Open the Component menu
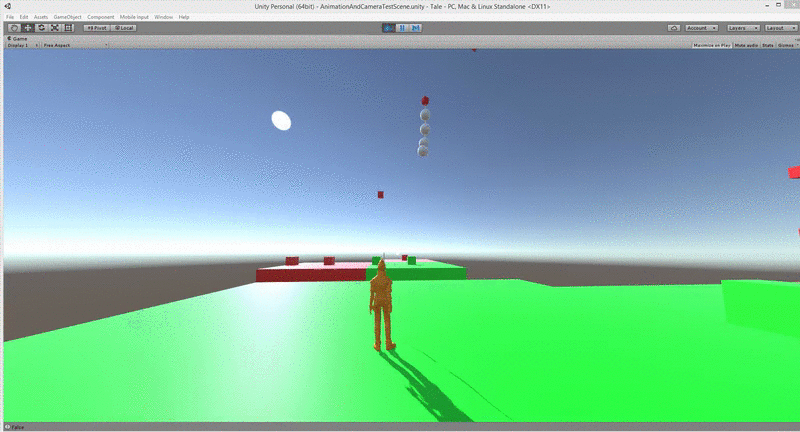 click(100, 17)
